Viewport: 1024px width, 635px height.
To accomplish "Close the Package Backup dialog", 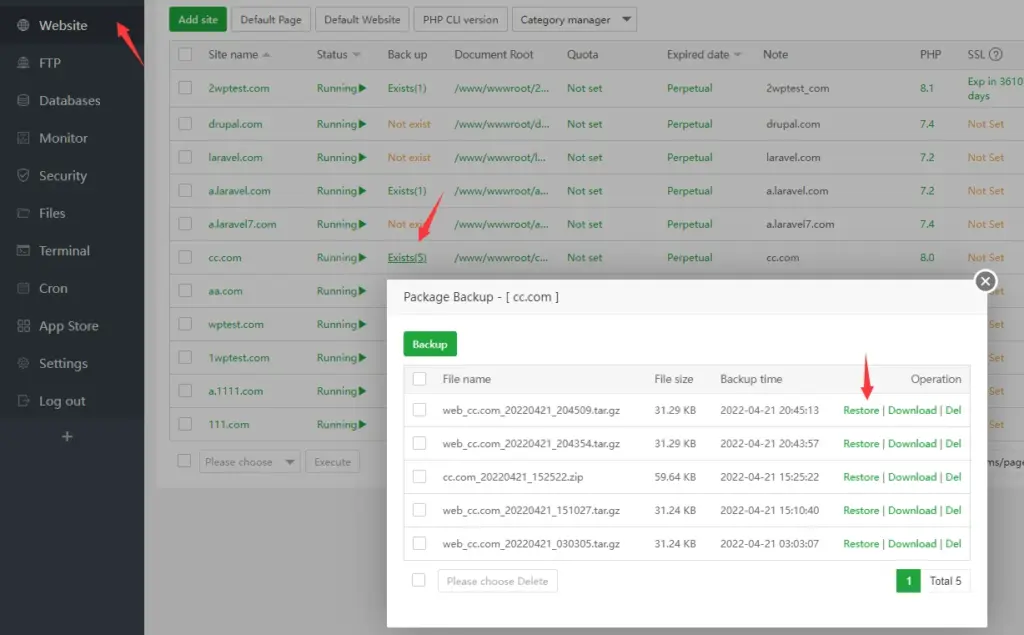I will 985,282.
